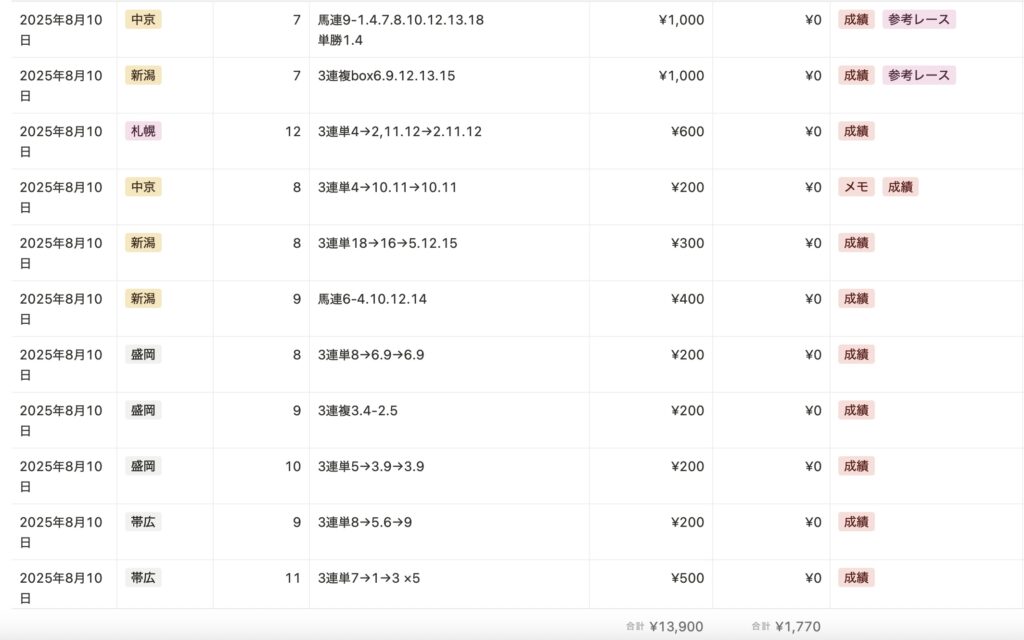The width and height of the screenshot is (1024, 640).
Task: Click 新潟 tag in race 7 row
Action: click(x=143, y=75)
